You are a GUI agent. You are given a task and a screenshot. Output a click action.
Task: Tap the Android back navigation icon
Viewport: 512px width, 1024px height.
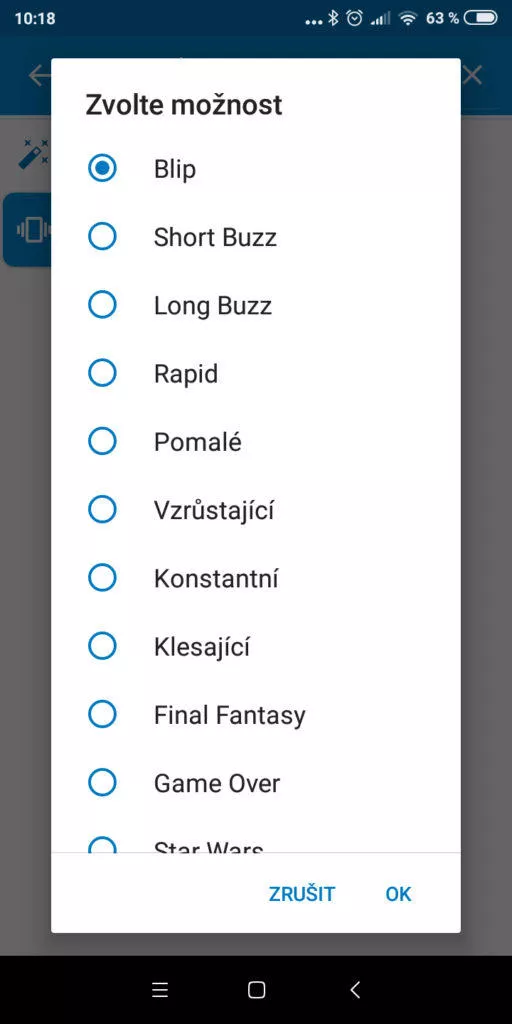point(355,990)
